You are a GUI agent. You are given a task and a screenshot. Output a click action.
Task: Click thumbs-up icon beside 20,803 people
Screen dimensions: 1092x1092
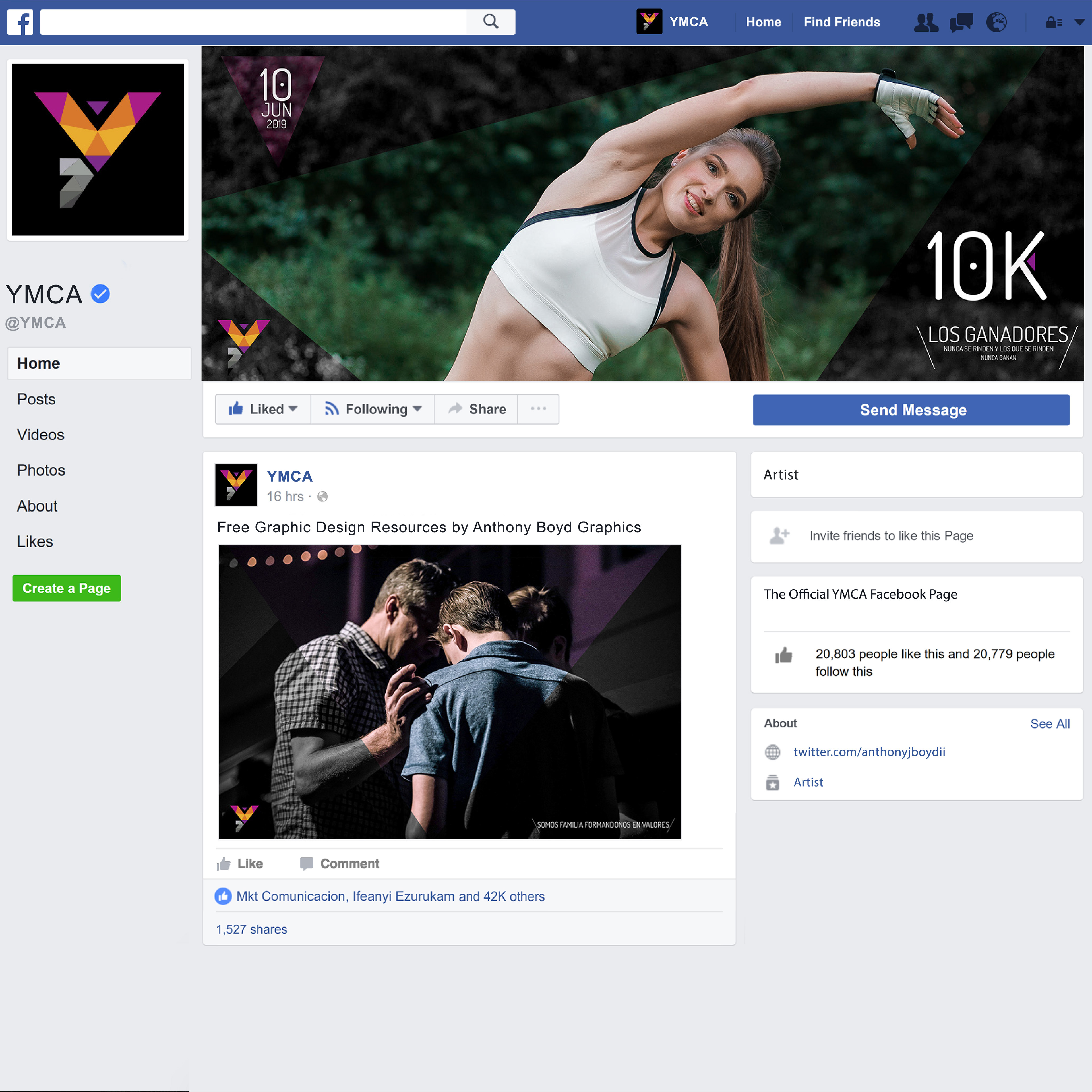(x=783, y=655)
